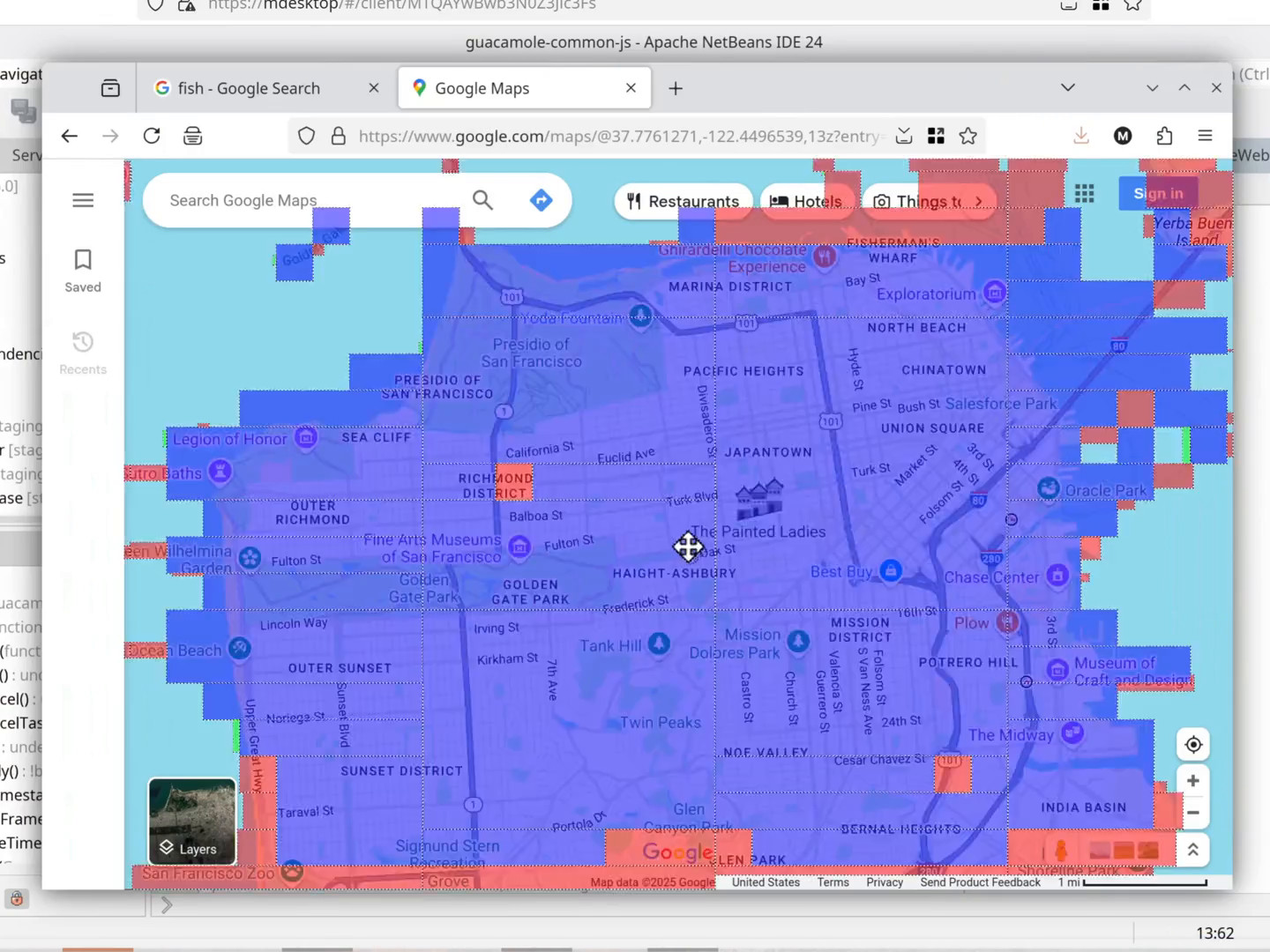Click the Sign in button
The height and width of the screenshot is (952, 1270).
click(x=1158, y=194)
